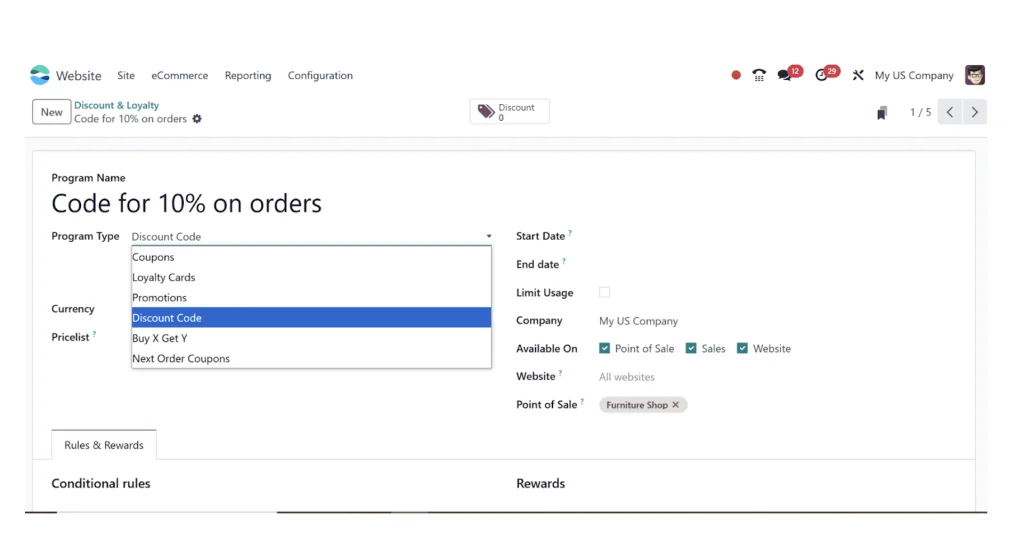Open the debug tools wrench icon
1024x548 pixels.
click(858, 76)
